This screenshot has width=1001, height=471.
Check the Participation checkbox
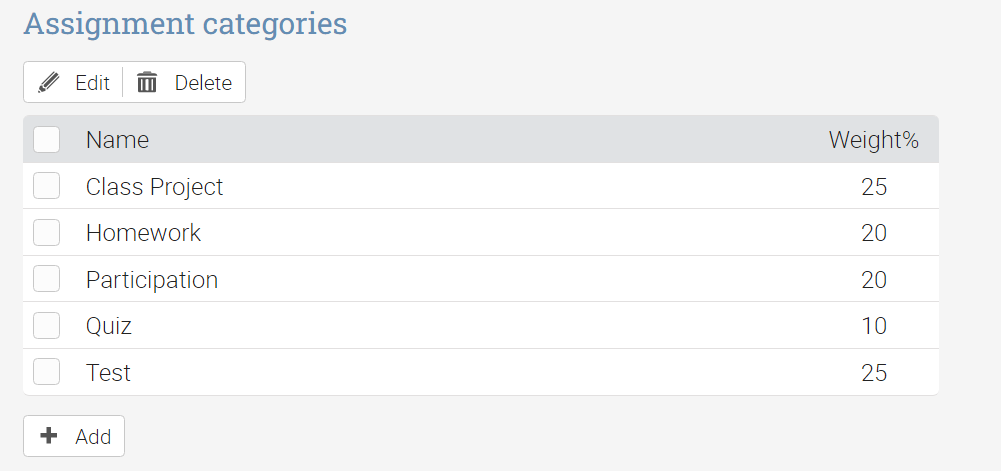(47, 279)
